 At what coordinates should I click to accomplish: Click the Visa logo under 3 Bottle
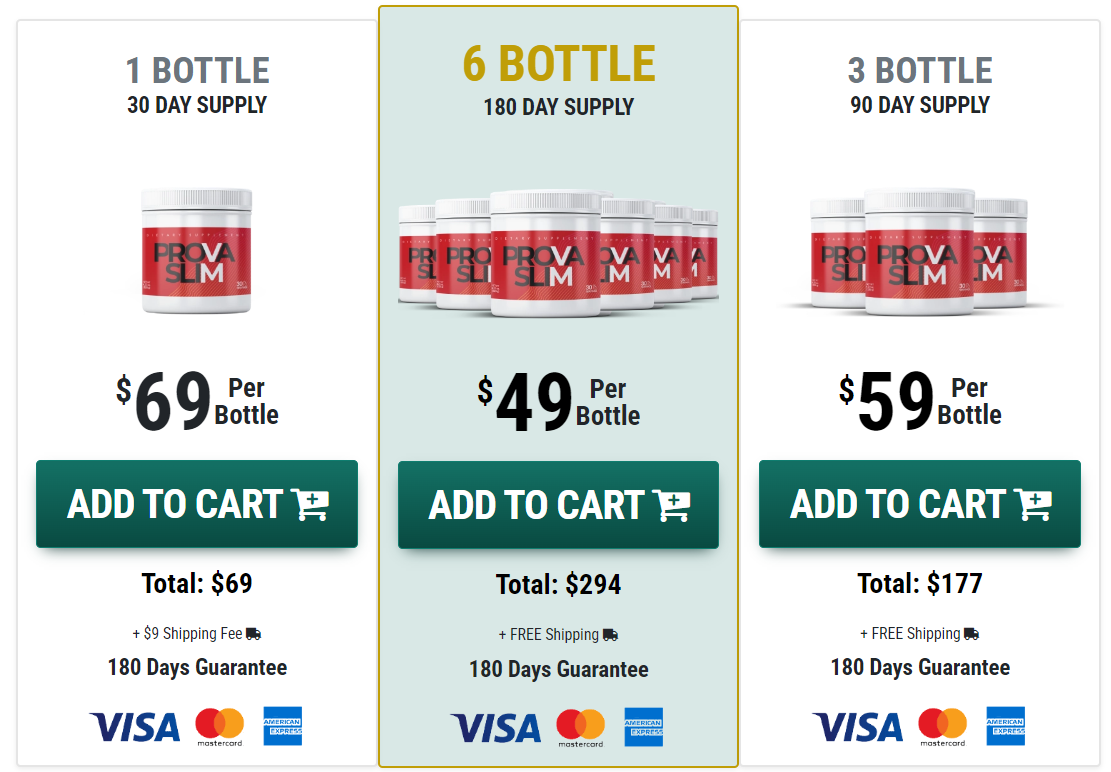pos(858,726)
